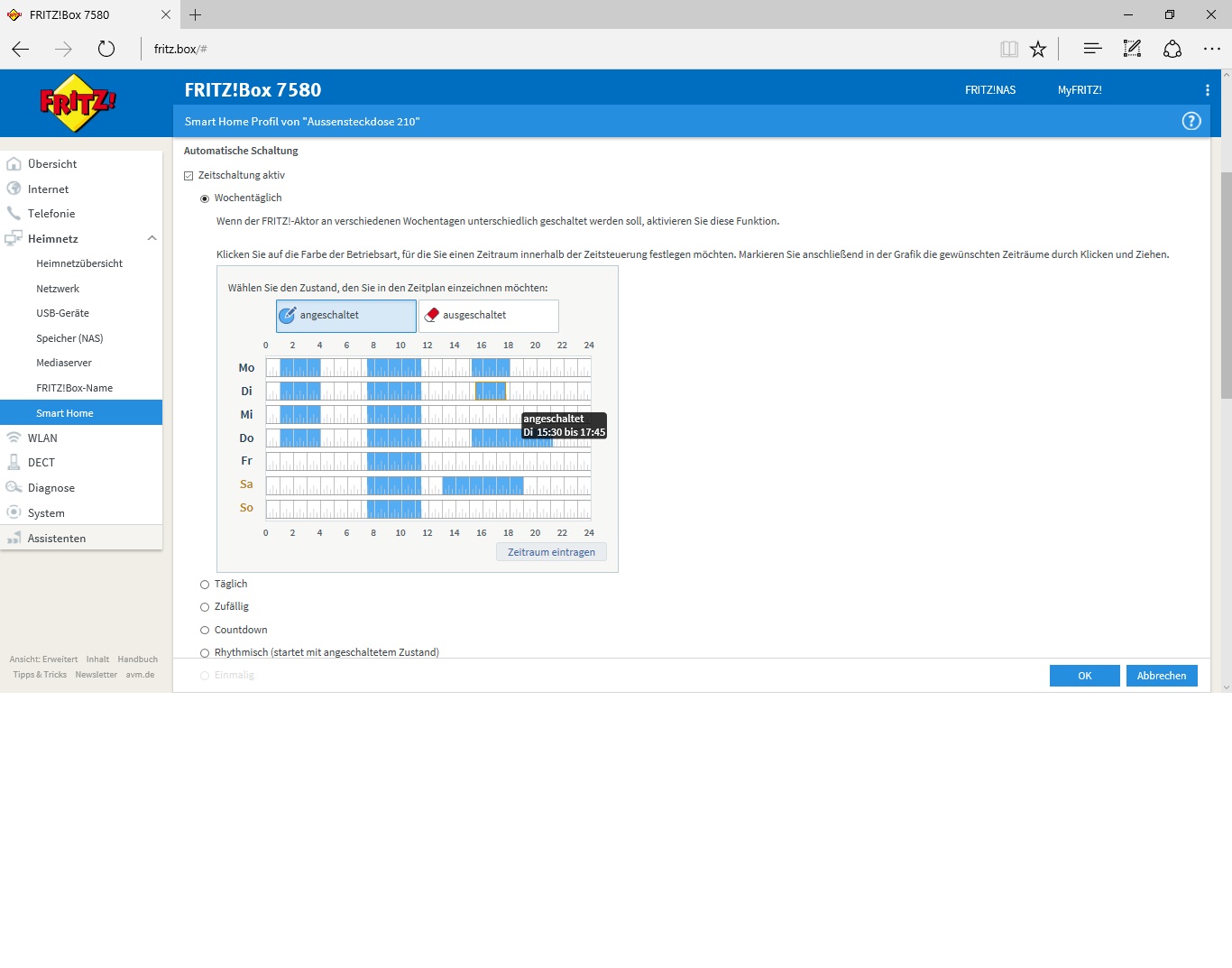
Task: Click the System gear icon
Action: tap(14, 512)
